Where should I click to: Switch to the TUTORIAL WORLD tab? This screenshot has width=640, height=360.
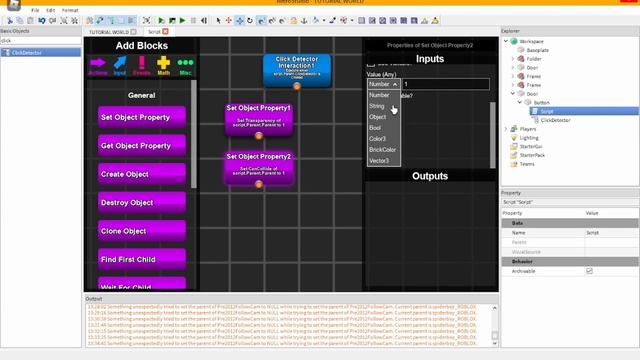point(109,32)
